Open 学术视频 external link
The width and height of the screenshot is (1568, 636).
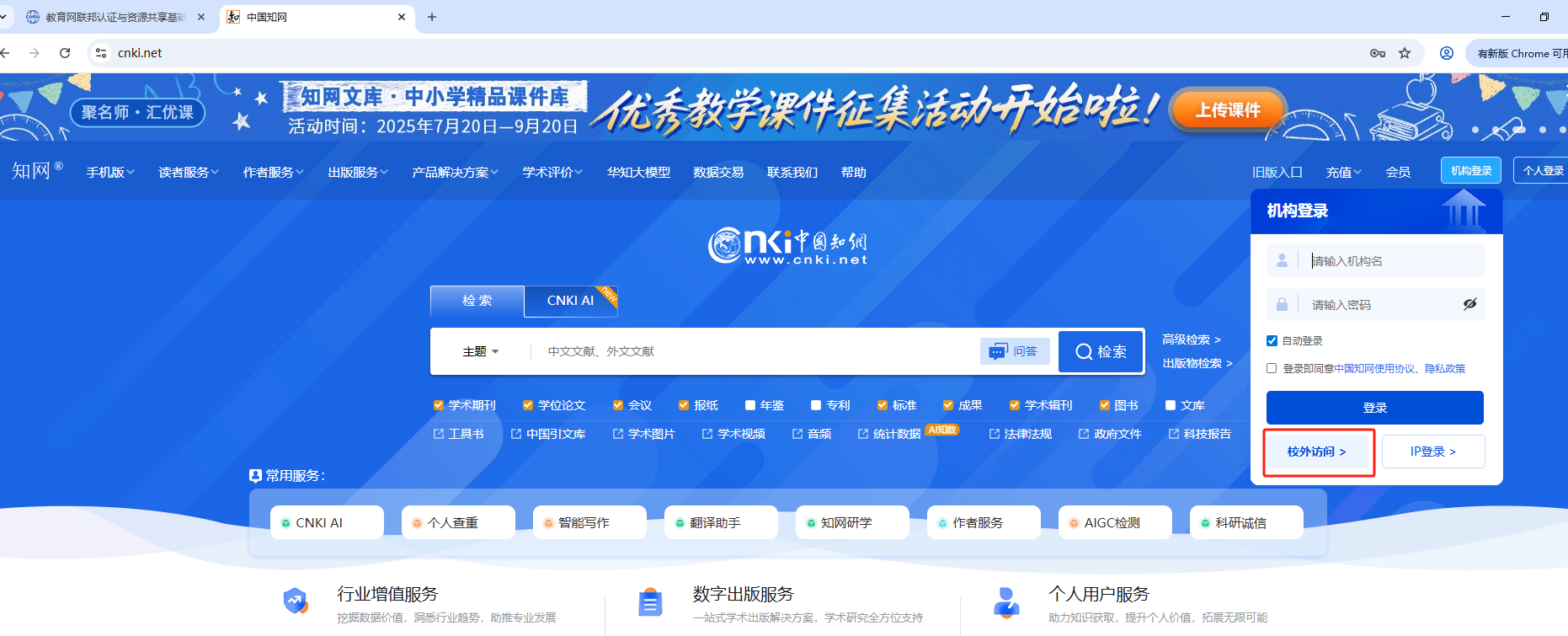tap(733, 434)
